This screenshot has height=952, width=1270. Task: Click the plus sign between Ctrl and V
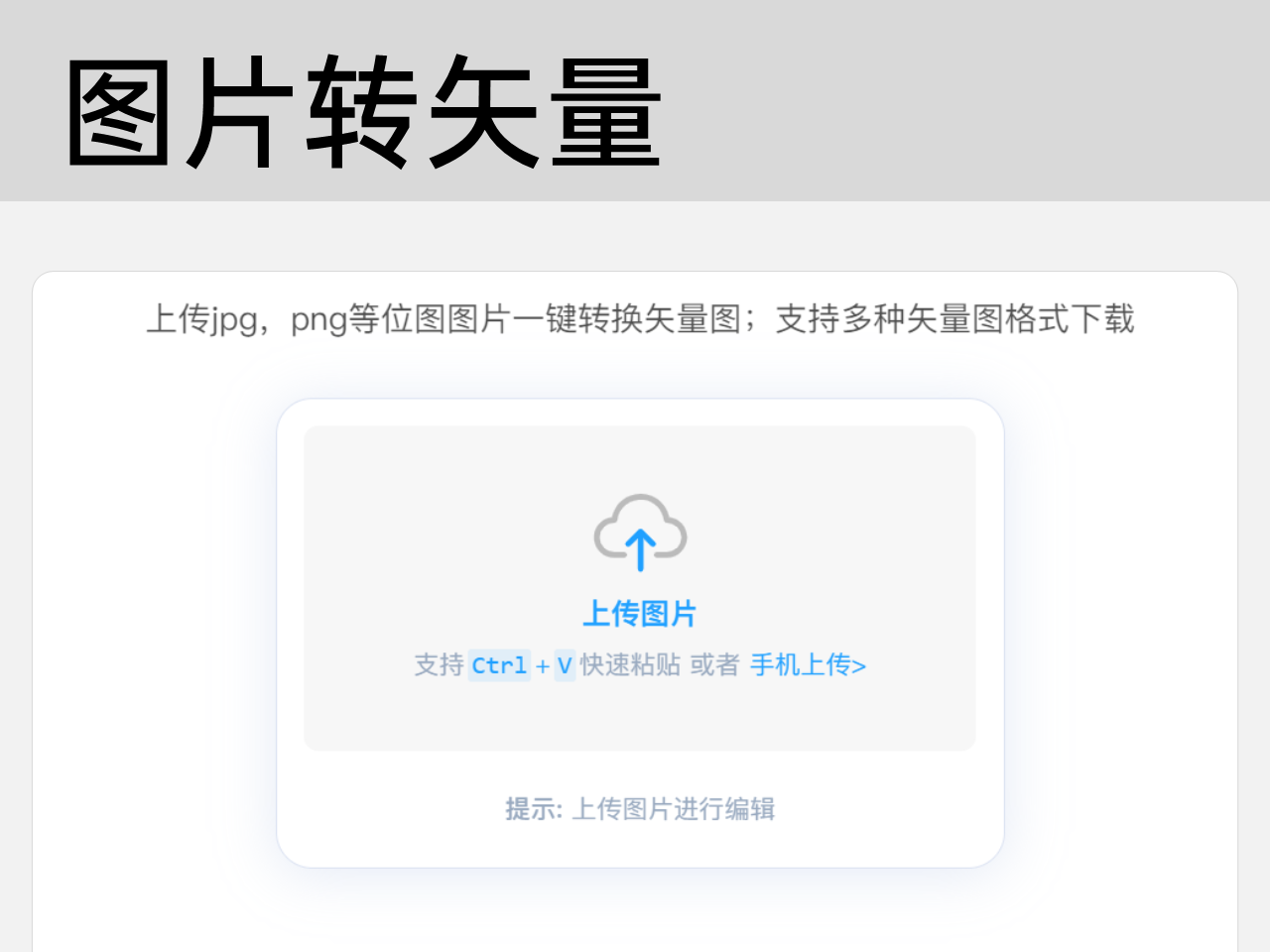tap(543, 666)
